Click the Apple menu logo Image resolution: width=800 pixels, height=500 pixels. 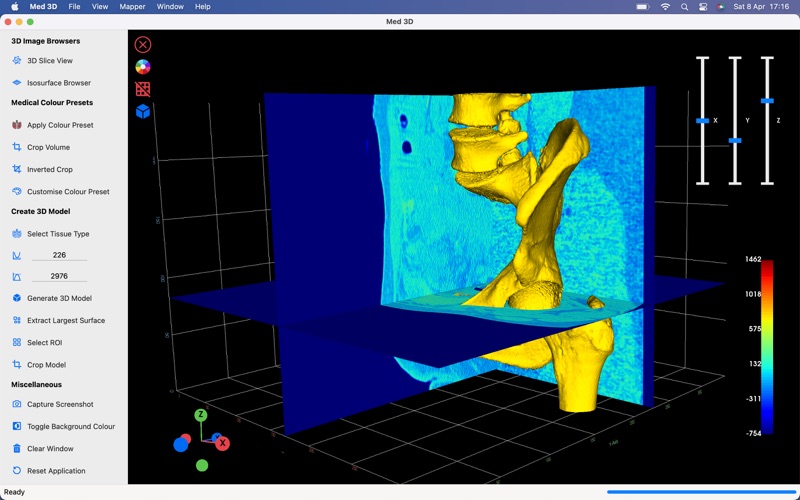pos(14,7)
